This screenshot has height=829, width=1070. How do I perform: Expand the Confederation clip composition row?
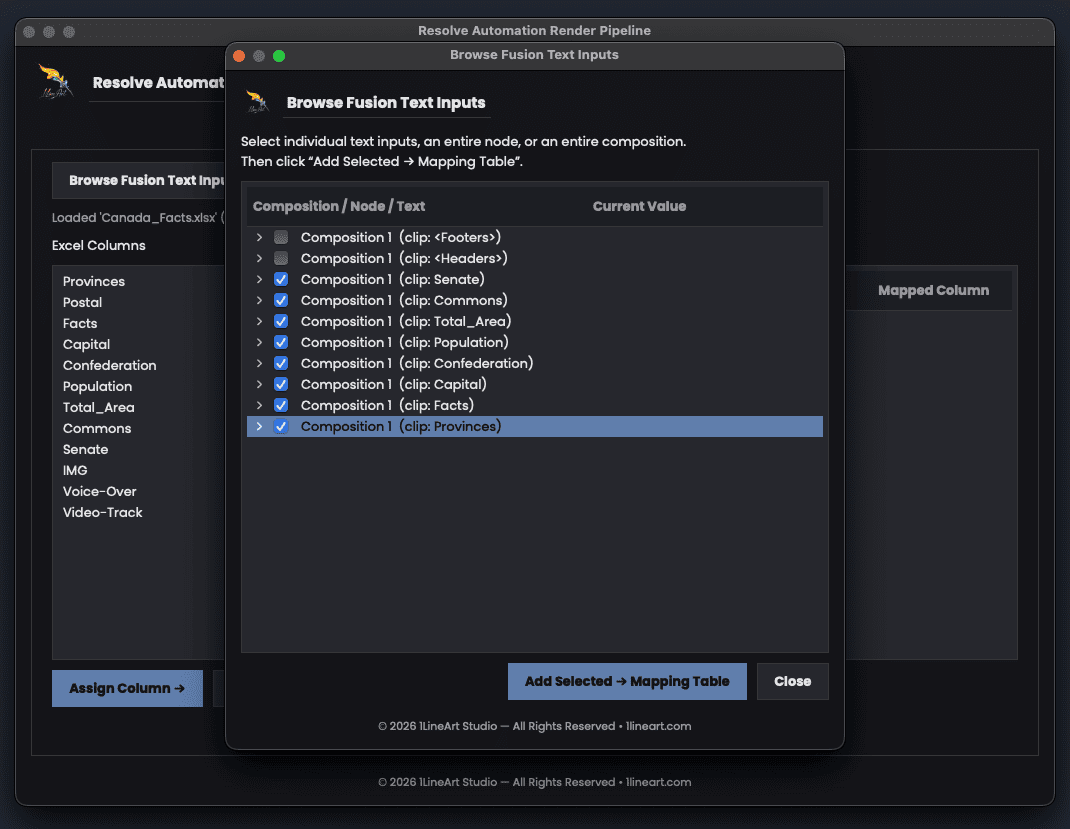tap(259, 364)
